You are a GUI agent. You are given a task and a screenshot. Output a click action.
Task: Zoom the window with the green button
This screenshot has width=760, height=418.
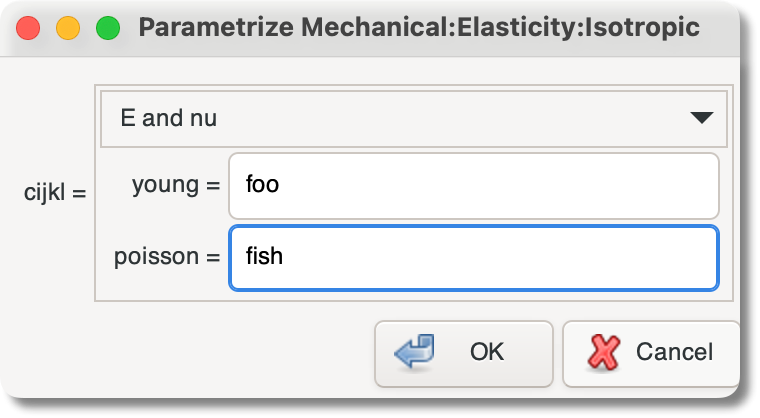pyautogui.click(x=107, y=28)
